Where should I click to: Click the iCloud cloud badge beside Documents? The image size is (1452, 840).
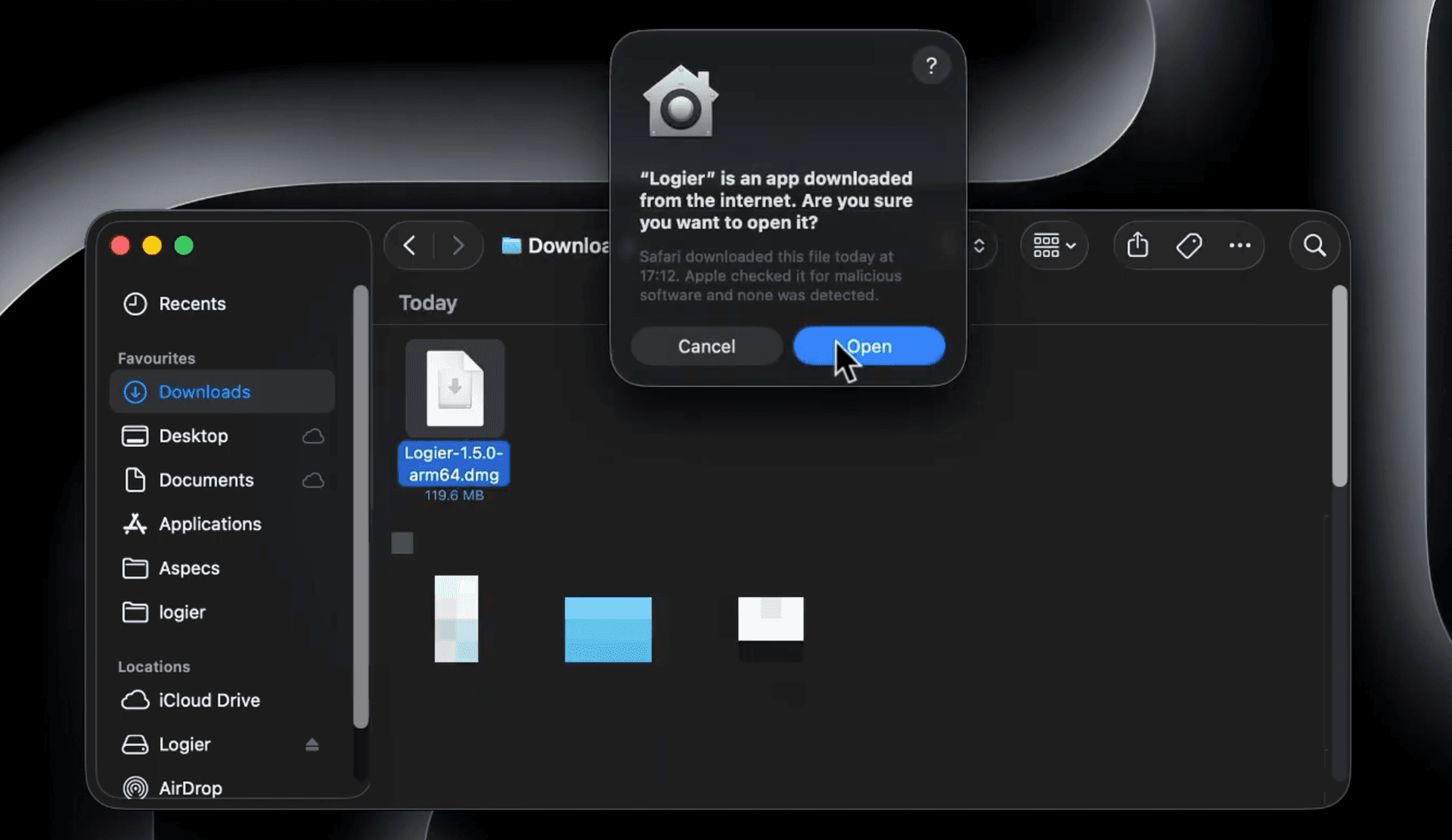313,480
